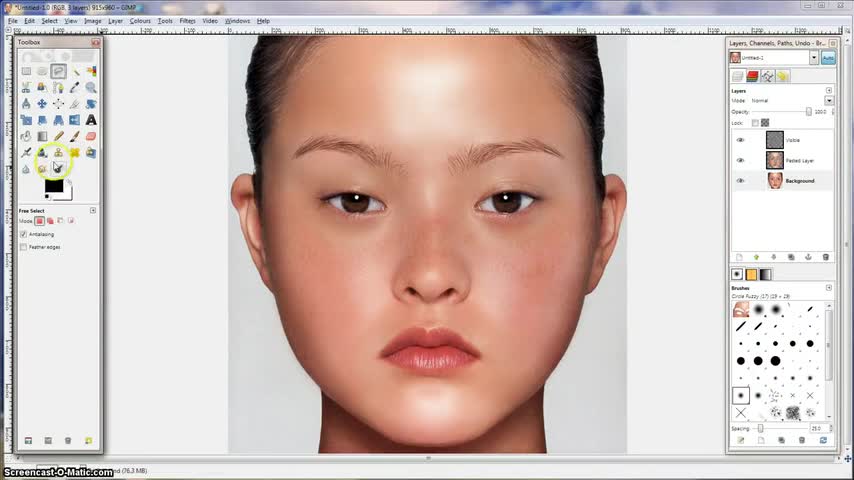Switch to the Paths tab
This screenshot has width=854, height=480.
tap(767, 76)
